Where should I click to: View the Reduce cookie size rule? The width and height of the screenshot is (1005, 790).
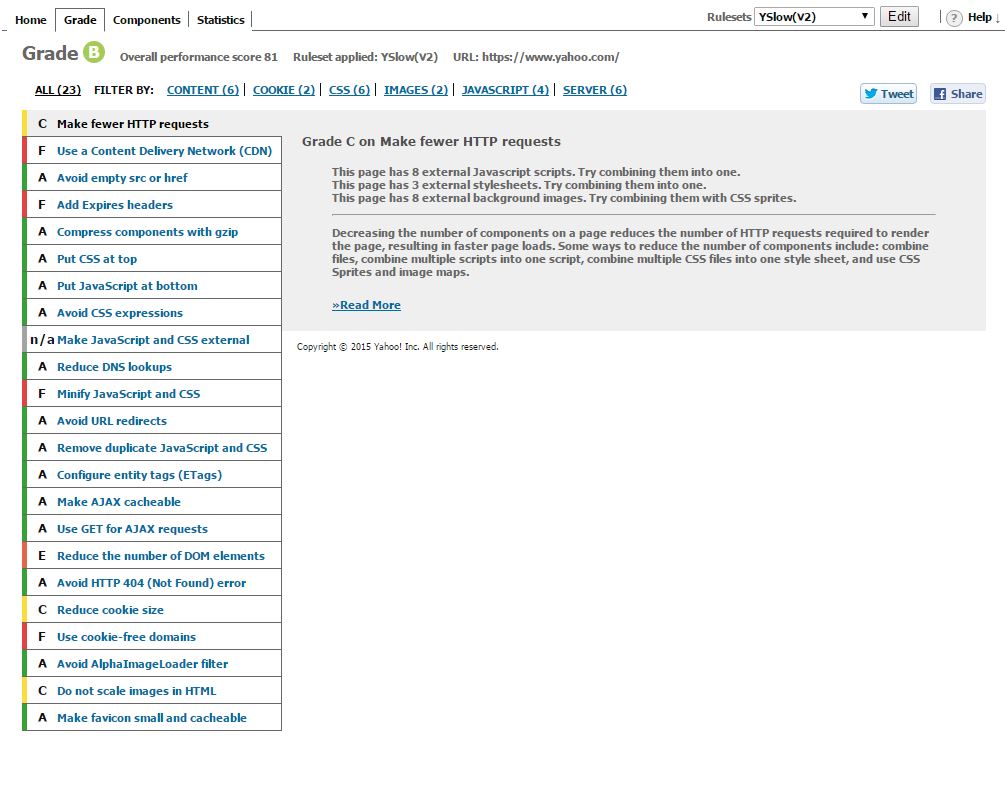pos(153,609)
